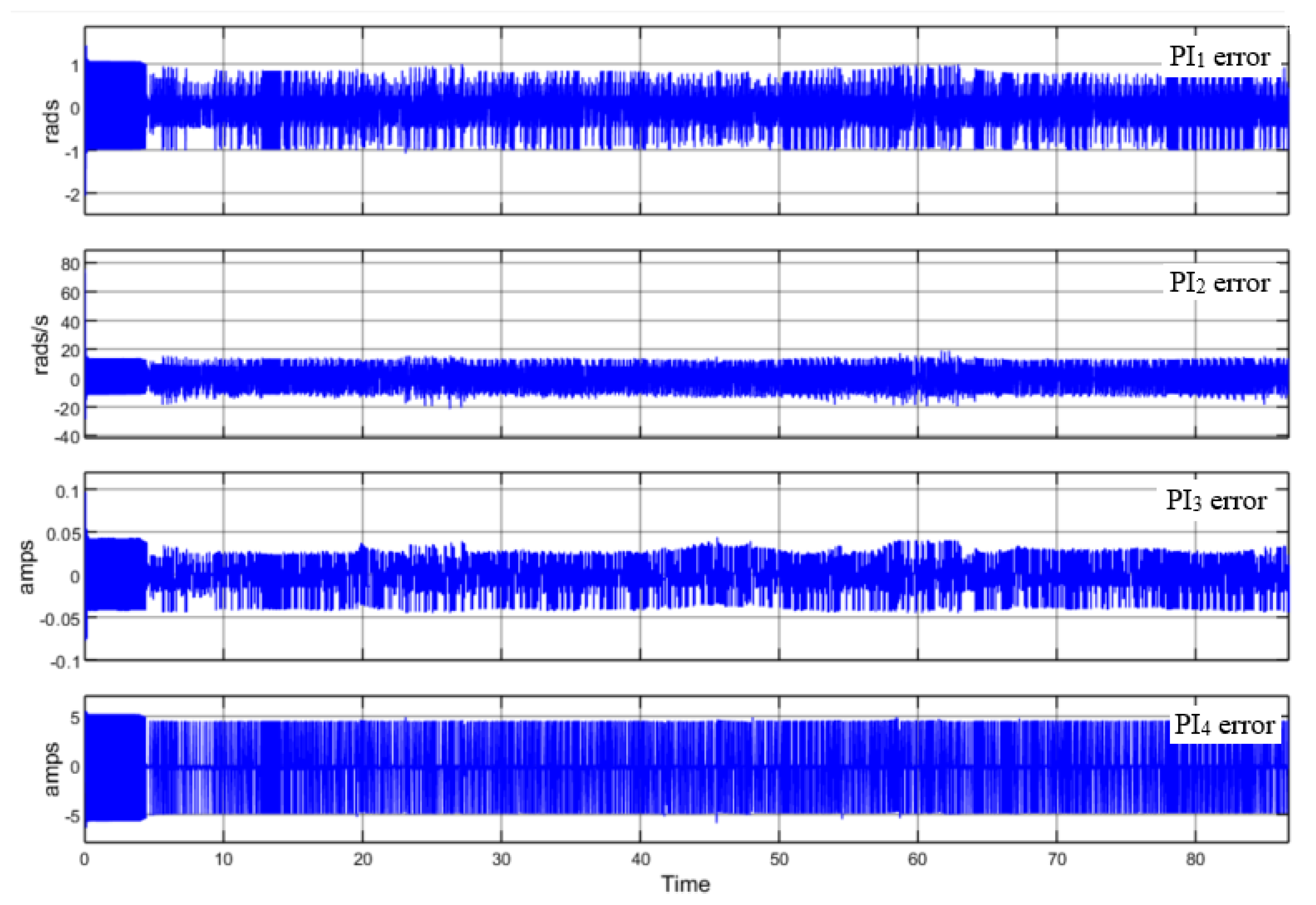Click the 60 tick on PI2 y-axis
The width and height of the screenshot is (1316, 905).
70,294
